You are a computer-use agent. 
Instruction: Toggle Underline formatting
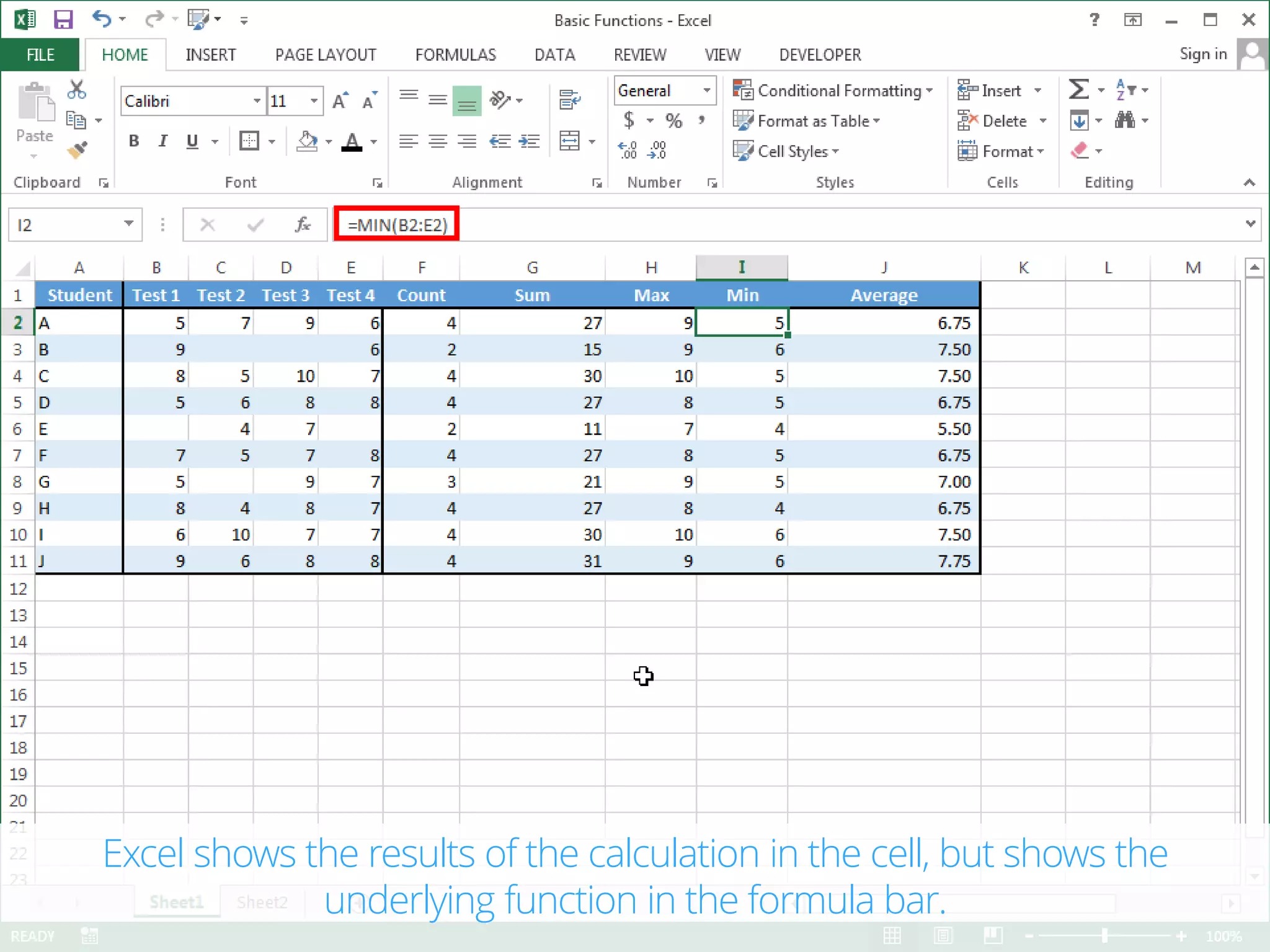(x=192, y=141)
